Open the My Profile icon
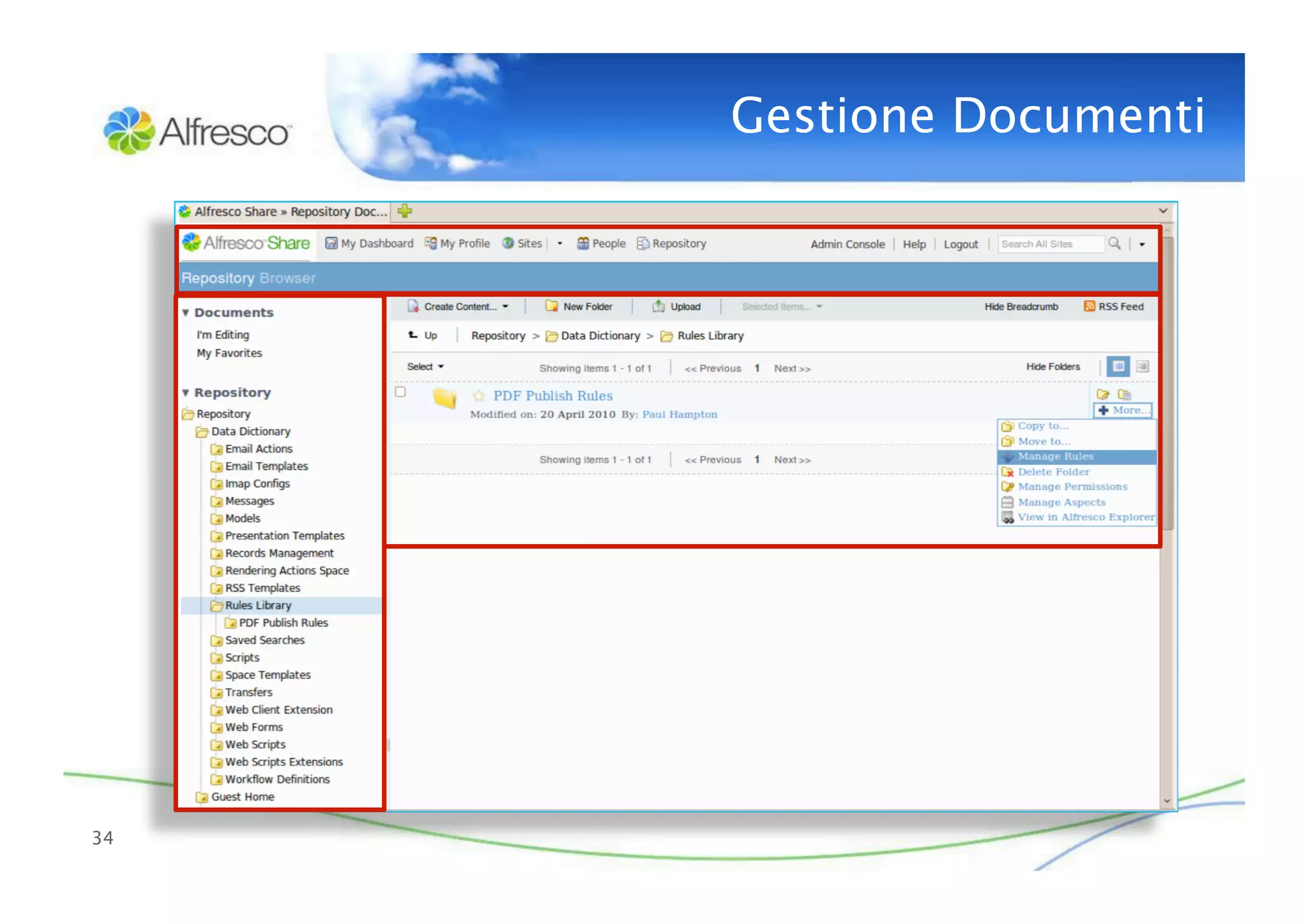Image resolution: width=1308 pixels, height=924 pixels. [x=430, y=243]
